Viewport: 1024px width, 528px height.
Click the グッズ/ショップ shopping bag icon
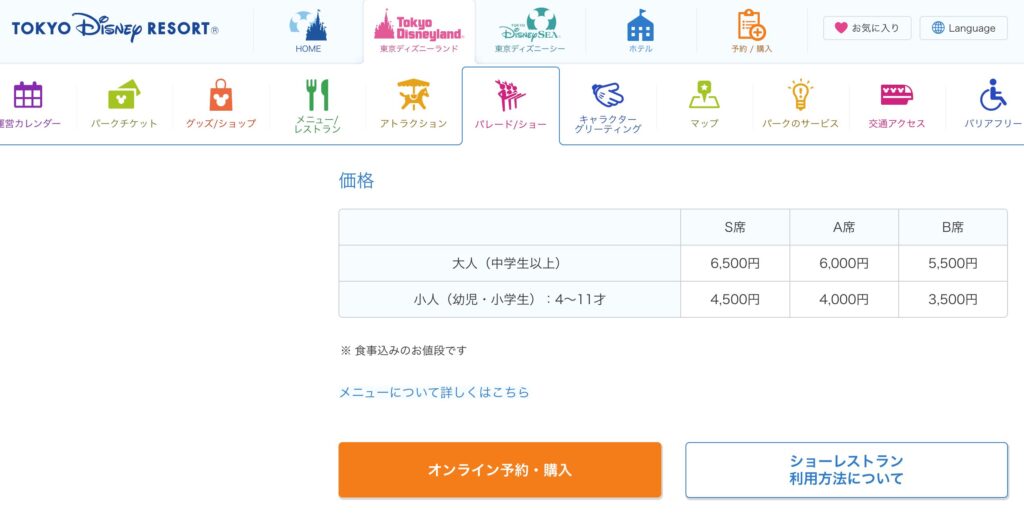221,96
